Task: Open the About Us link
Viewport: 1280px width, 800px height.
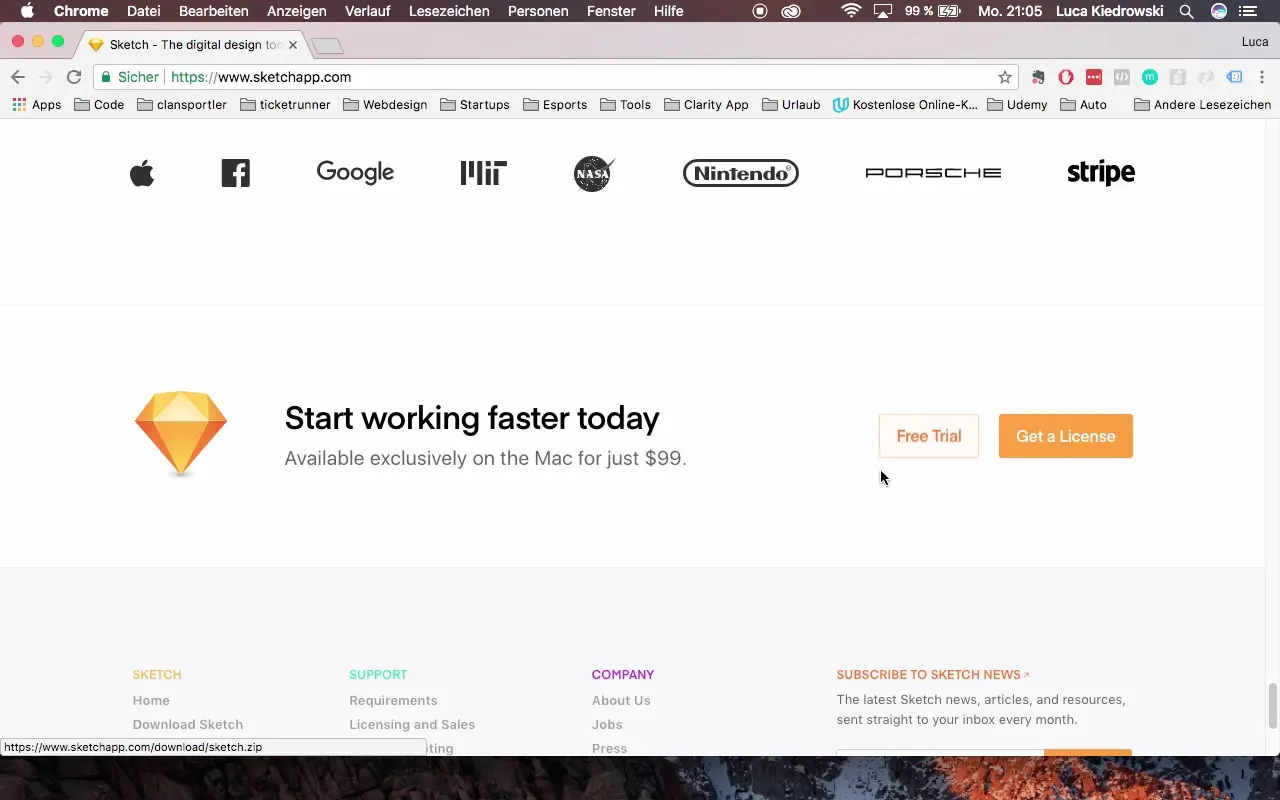Action: (x=621, y=700)
